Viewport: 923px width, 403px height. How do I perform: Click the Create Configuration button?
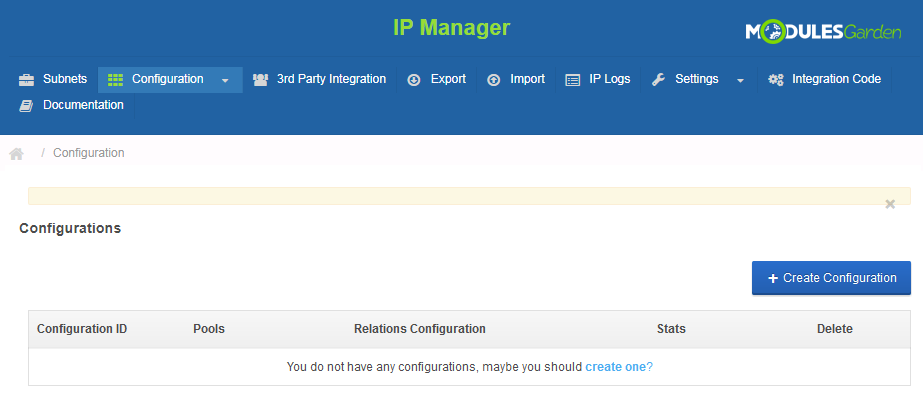coord(831,278)
